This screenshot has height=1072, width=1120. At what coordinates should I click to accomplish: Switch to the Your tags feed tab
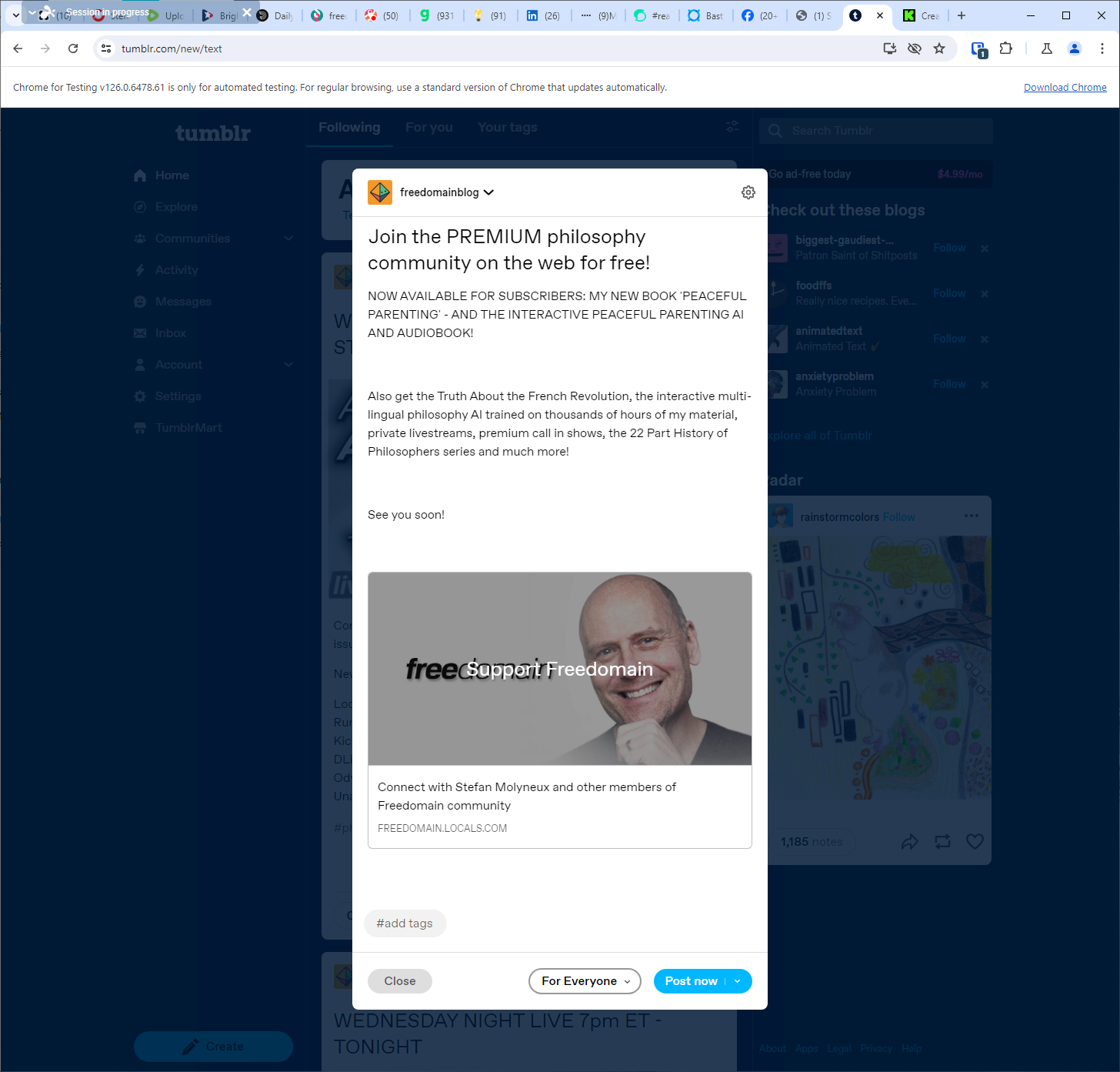pos(508,128)
